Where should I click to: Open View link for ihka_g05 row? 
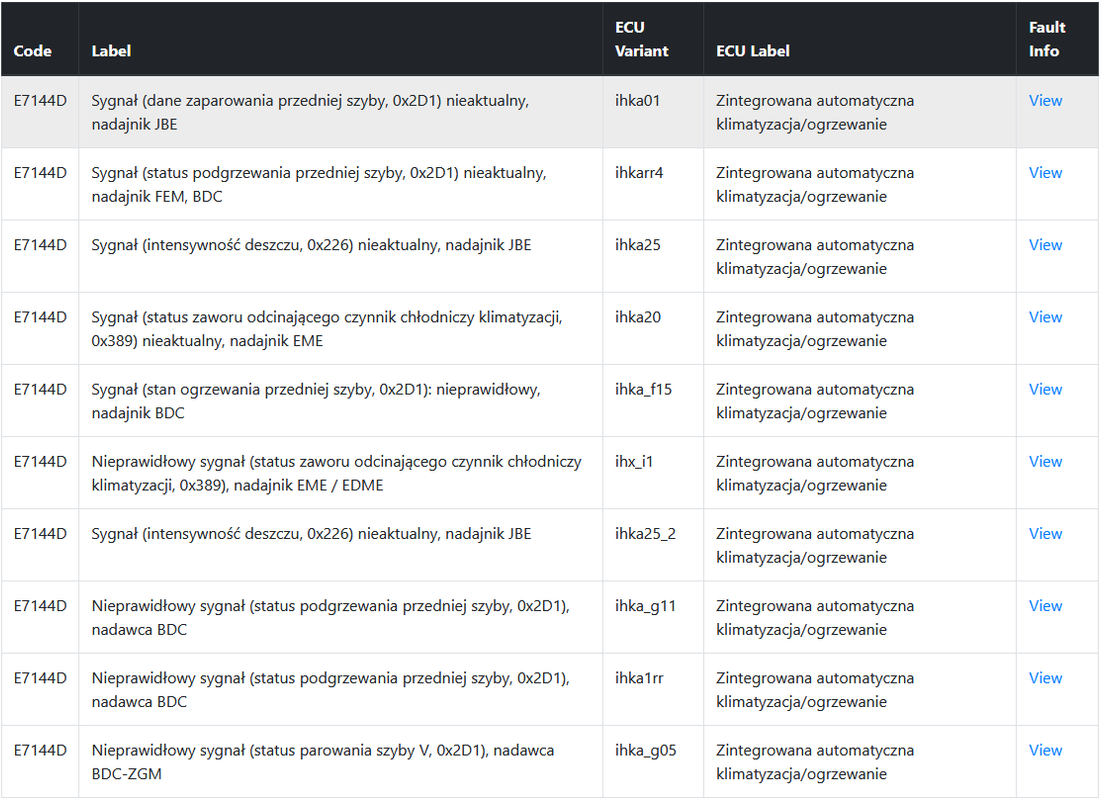click(x=1045, y=751)
